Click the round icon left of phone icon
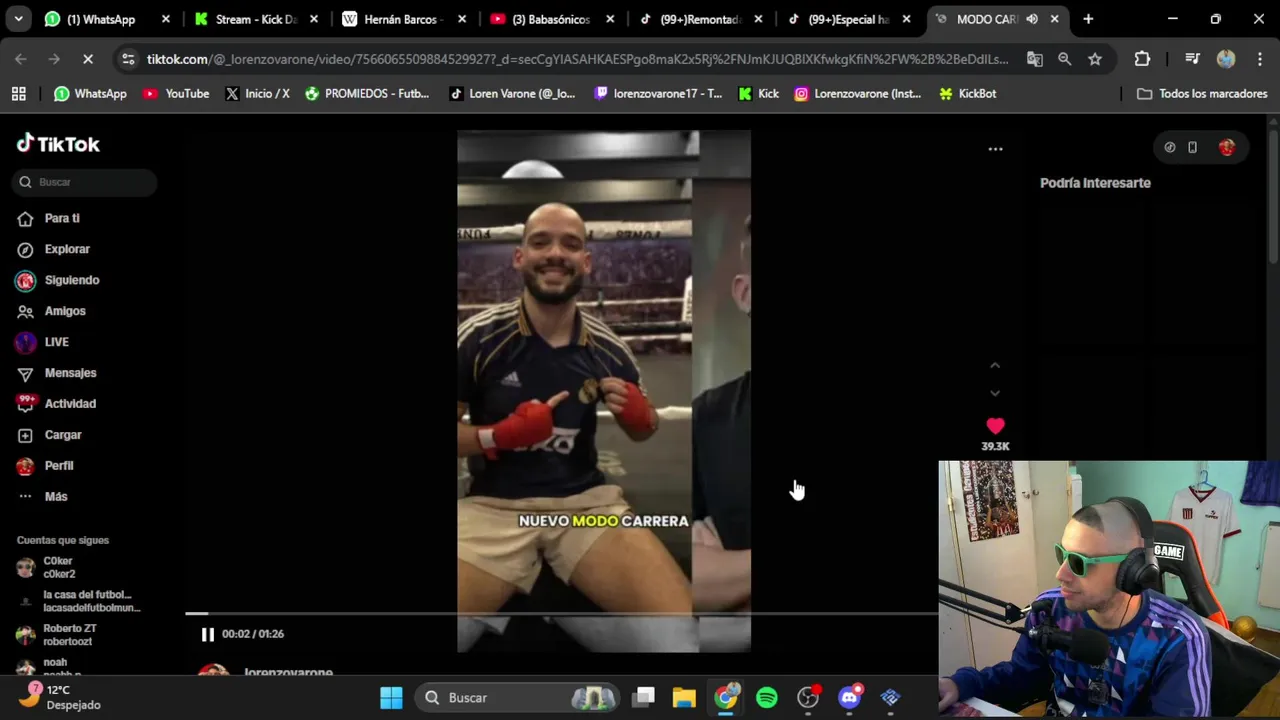 click(x=1170, y=148)
